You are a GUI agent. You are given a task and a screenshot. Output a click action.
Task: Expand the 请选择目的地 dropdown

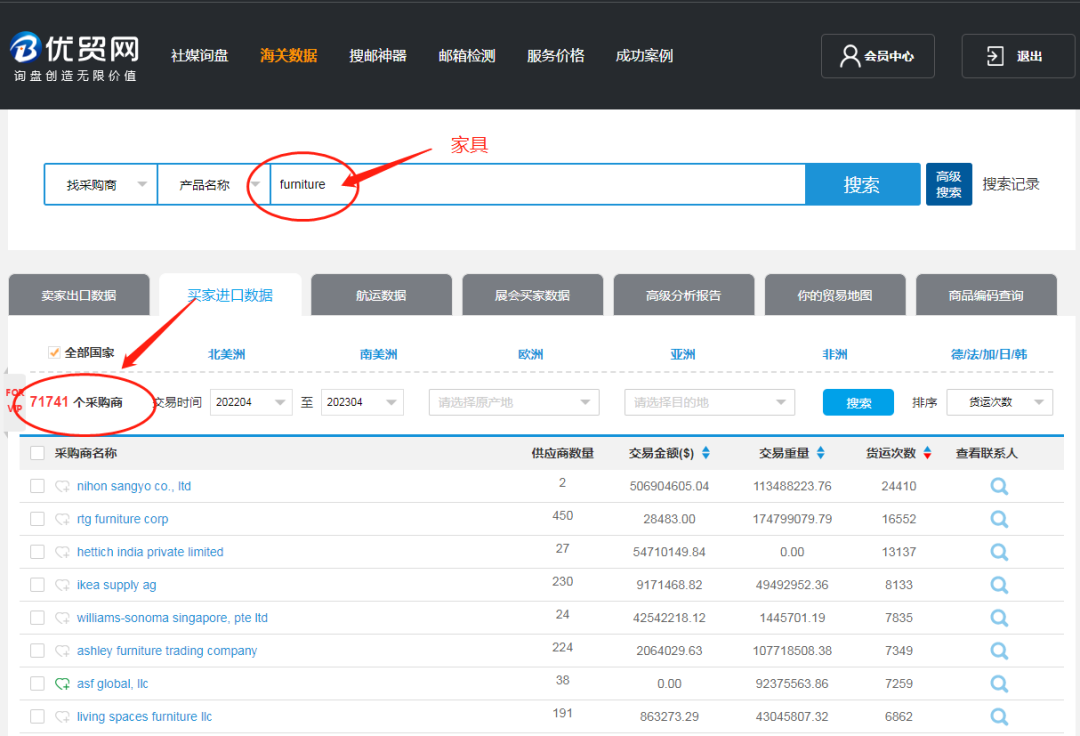click(709, 402)
